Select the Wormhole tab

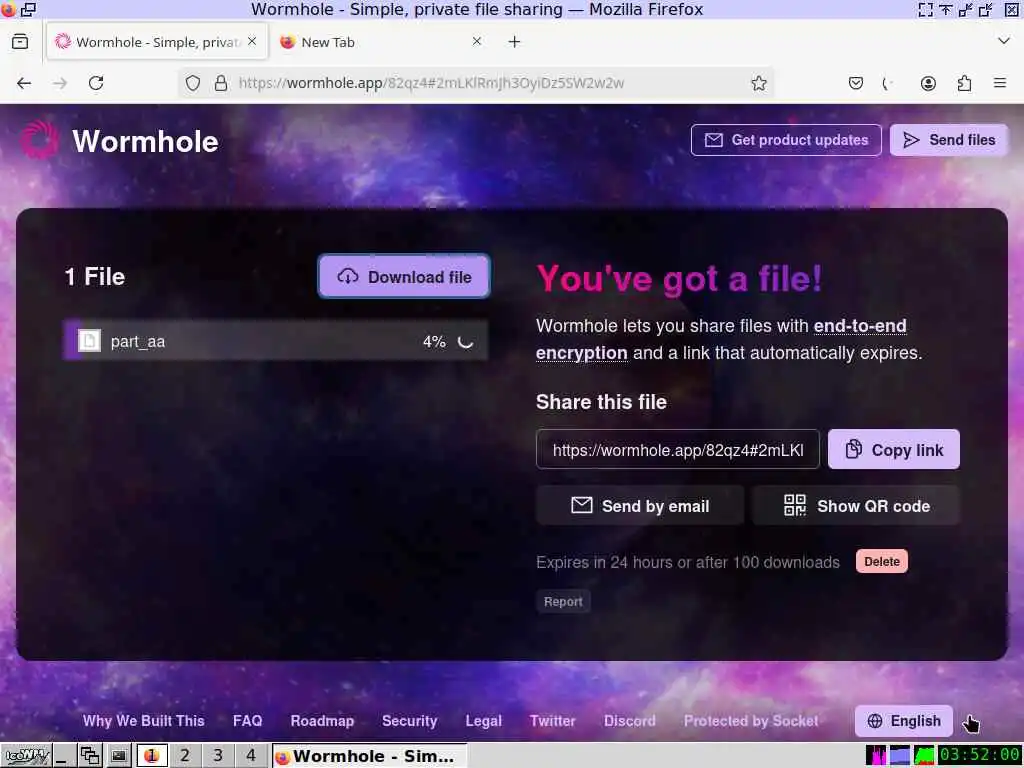pyautogui.click(x=157, y=42)
